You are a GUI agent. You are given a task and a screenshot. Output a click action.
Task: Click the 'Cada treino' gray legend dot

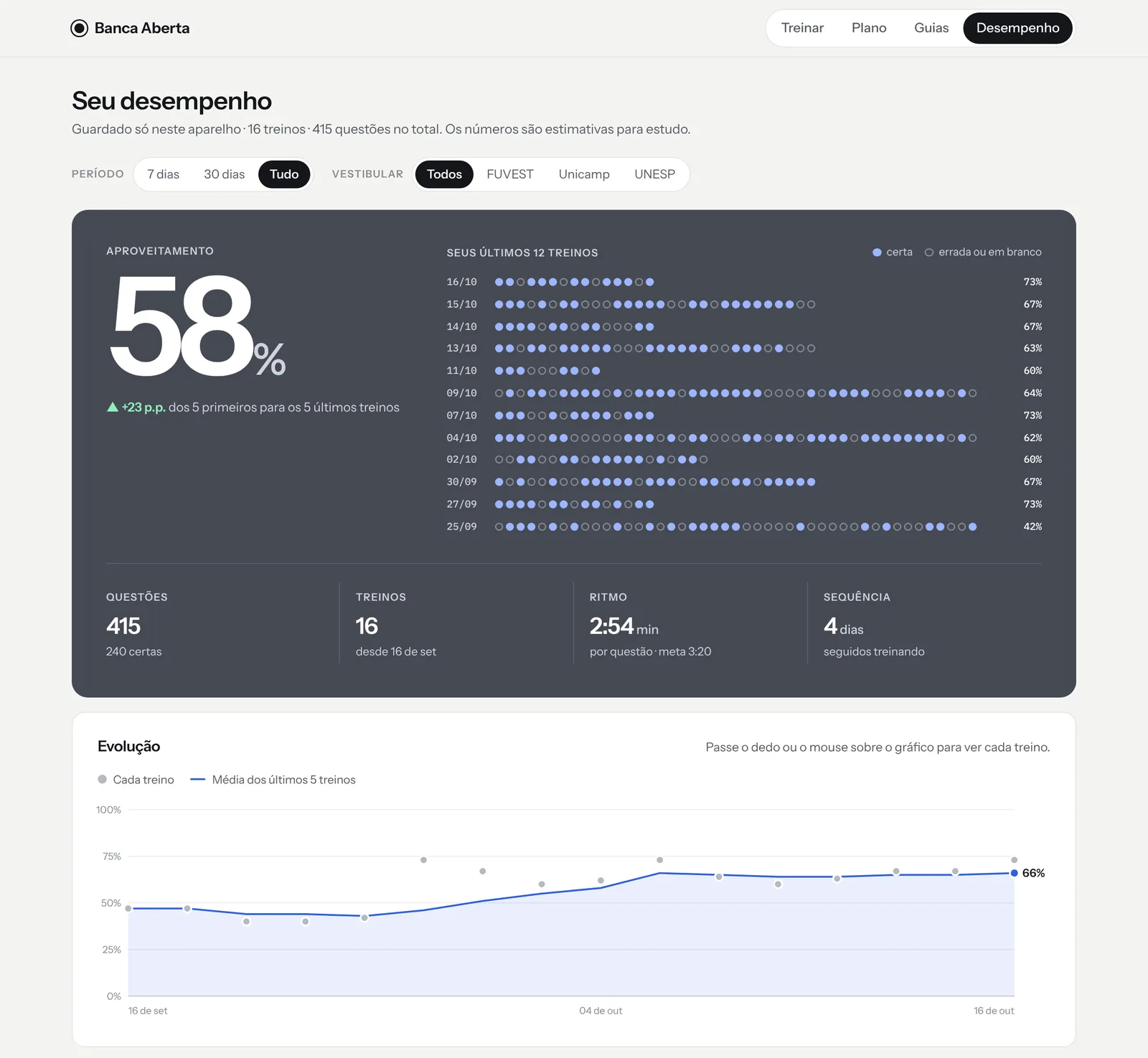coord(102,779)
